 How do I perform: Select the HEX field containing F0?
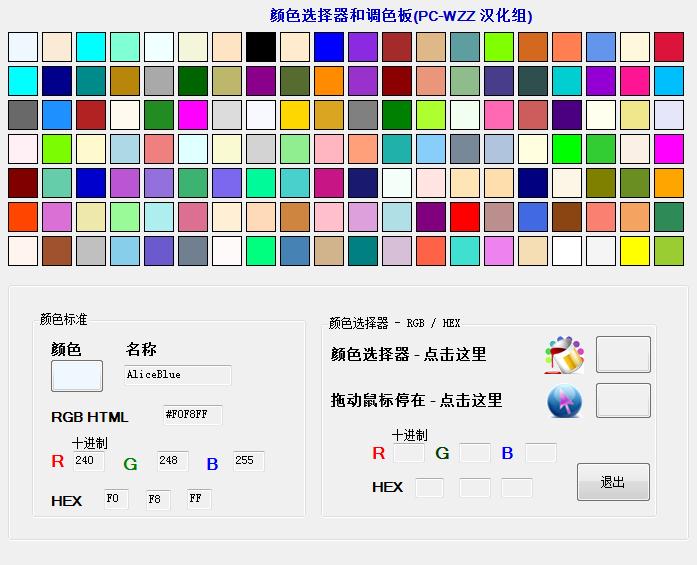(116, 498)
